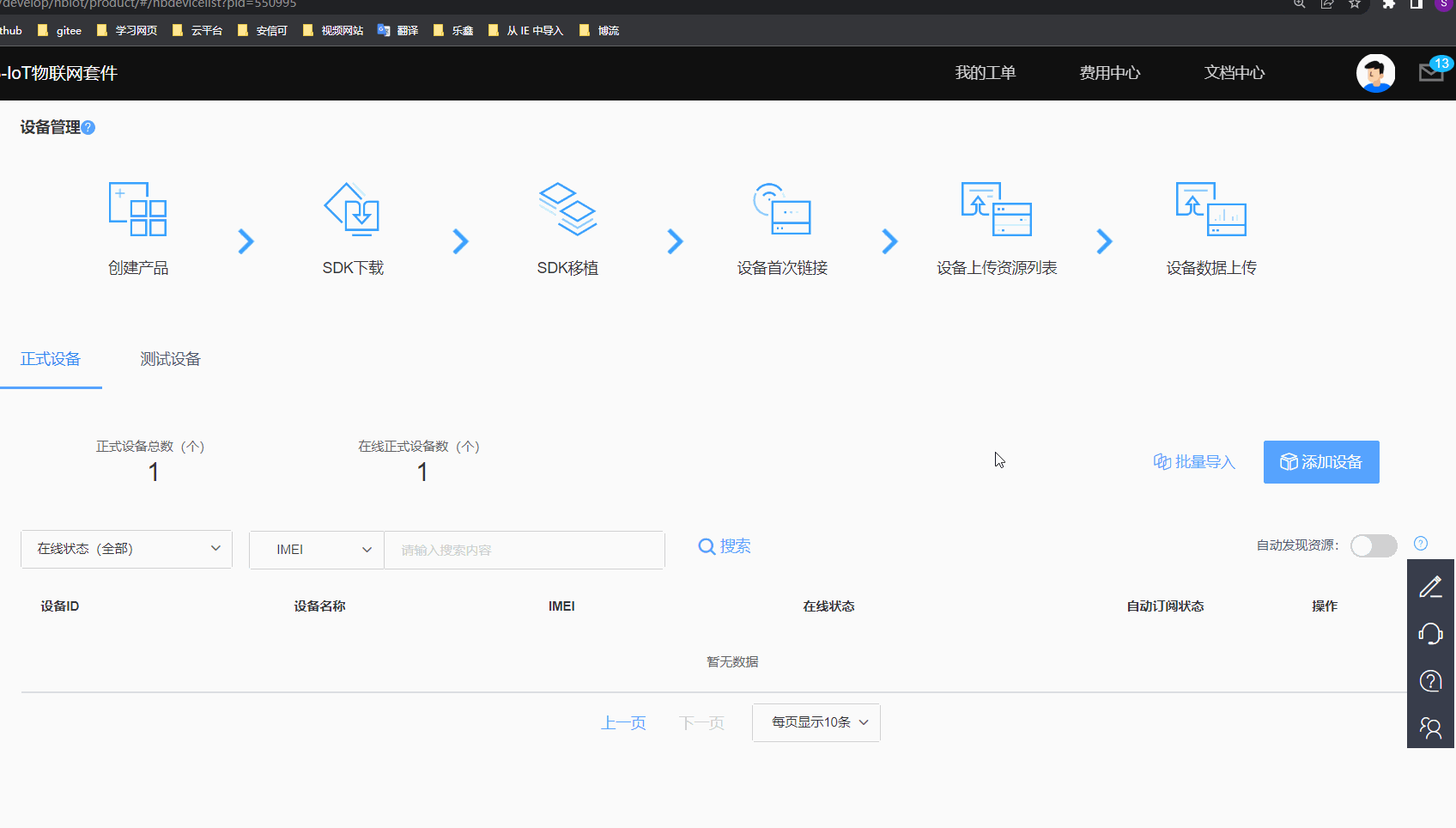Click the 设备数据上传 step icon
Viewport: 1456px width, 828px height.
[1211, 209]
